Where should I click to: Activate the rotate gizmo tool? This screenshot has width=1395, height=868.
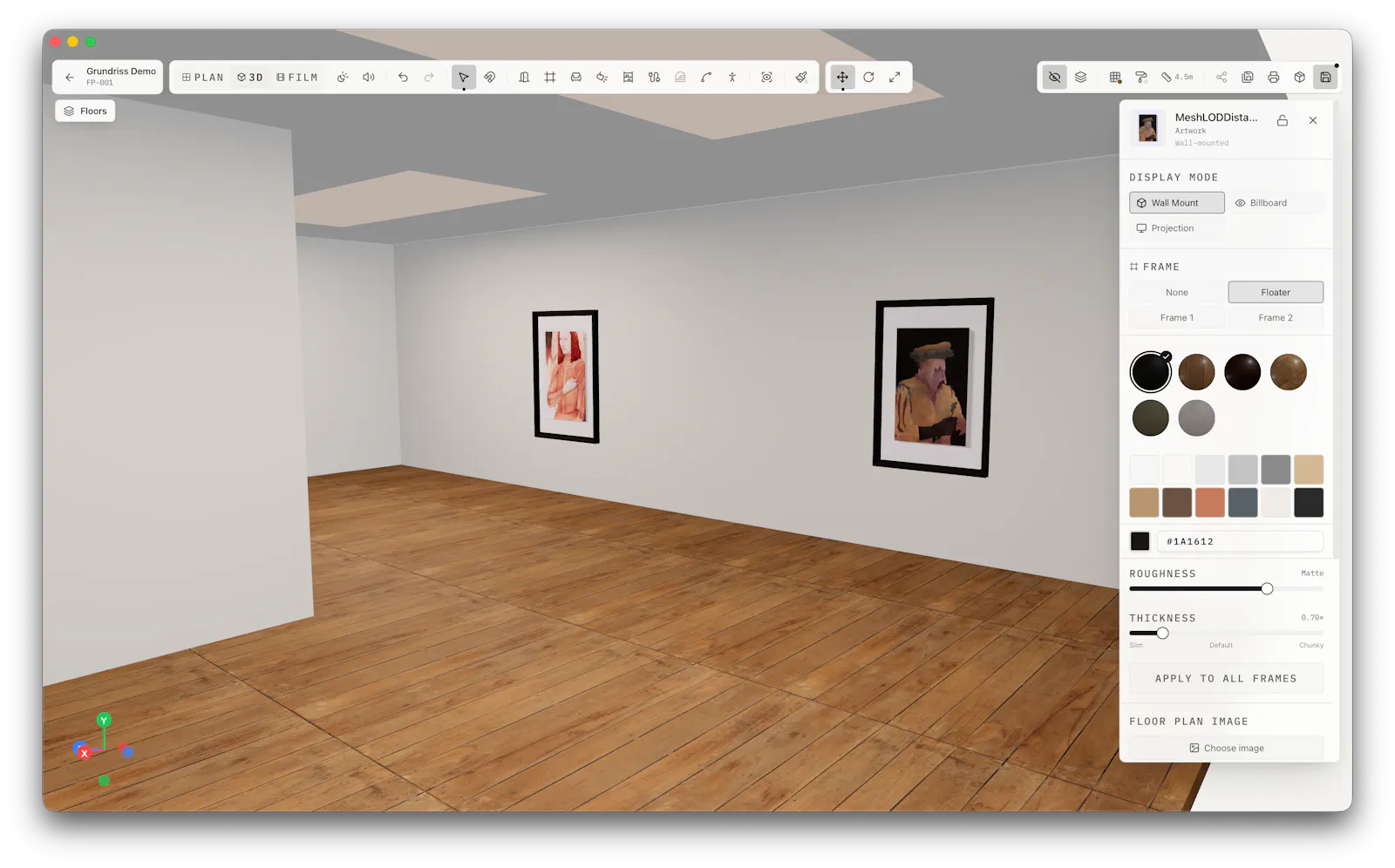click(868, 78)
